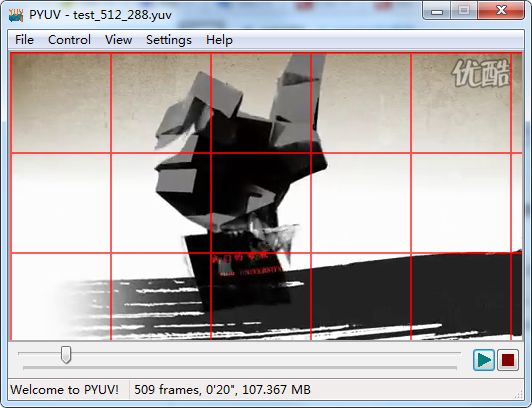Open the Help menu

click(219, 40)
